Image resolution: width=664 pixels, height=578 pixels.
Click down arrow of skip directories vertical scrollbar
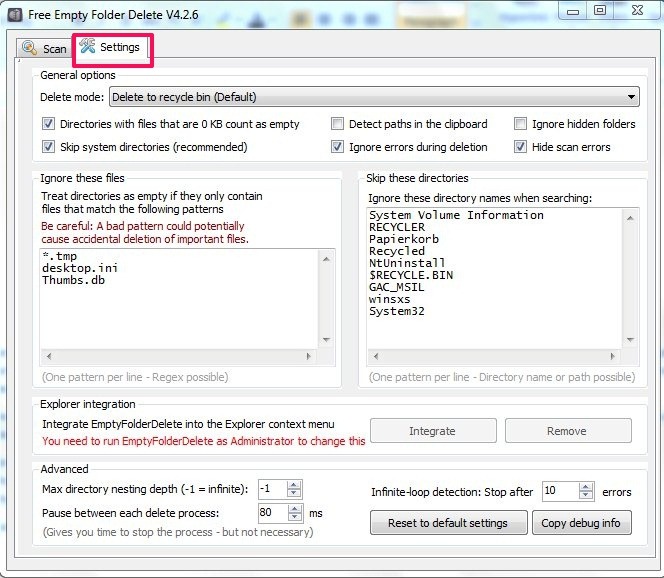[x=630, y=340]
